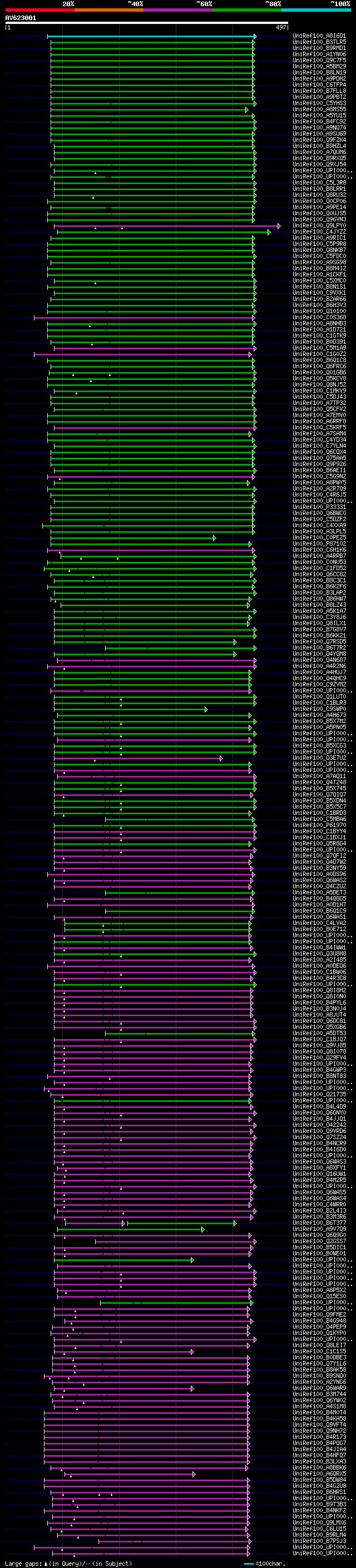
Task: Select the UniRef100_A9PDH2 label
Action: (319, 78)
